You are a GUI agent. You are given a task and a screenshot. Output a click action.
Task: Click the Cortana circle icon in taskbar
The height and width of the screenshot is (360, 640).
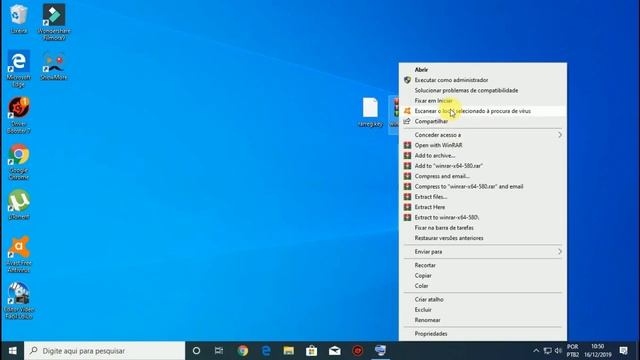(196, 351)
